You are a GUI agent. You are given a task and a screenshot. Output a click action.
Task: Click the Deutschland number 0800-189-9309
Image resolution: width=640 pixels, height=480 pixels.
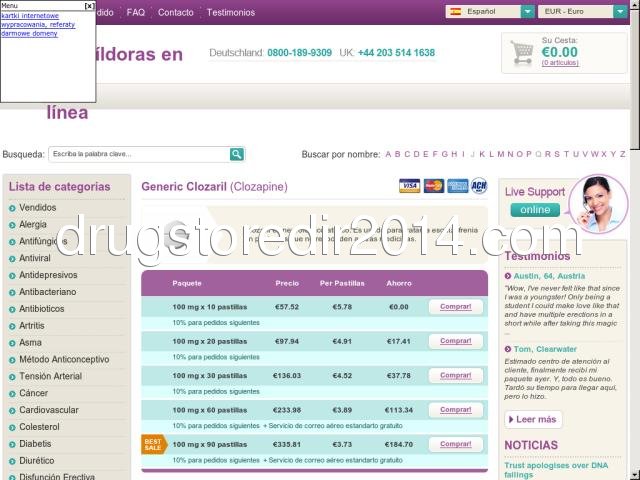pyautogui.click(x=300, y=53)
